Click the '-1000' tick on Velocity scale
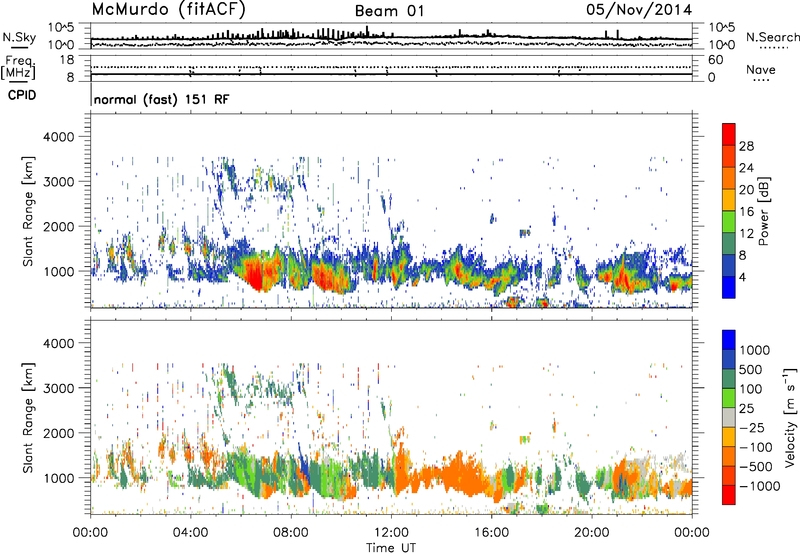Image resolution: width=800 pixels, height=554 pixels. coord(760,486)
